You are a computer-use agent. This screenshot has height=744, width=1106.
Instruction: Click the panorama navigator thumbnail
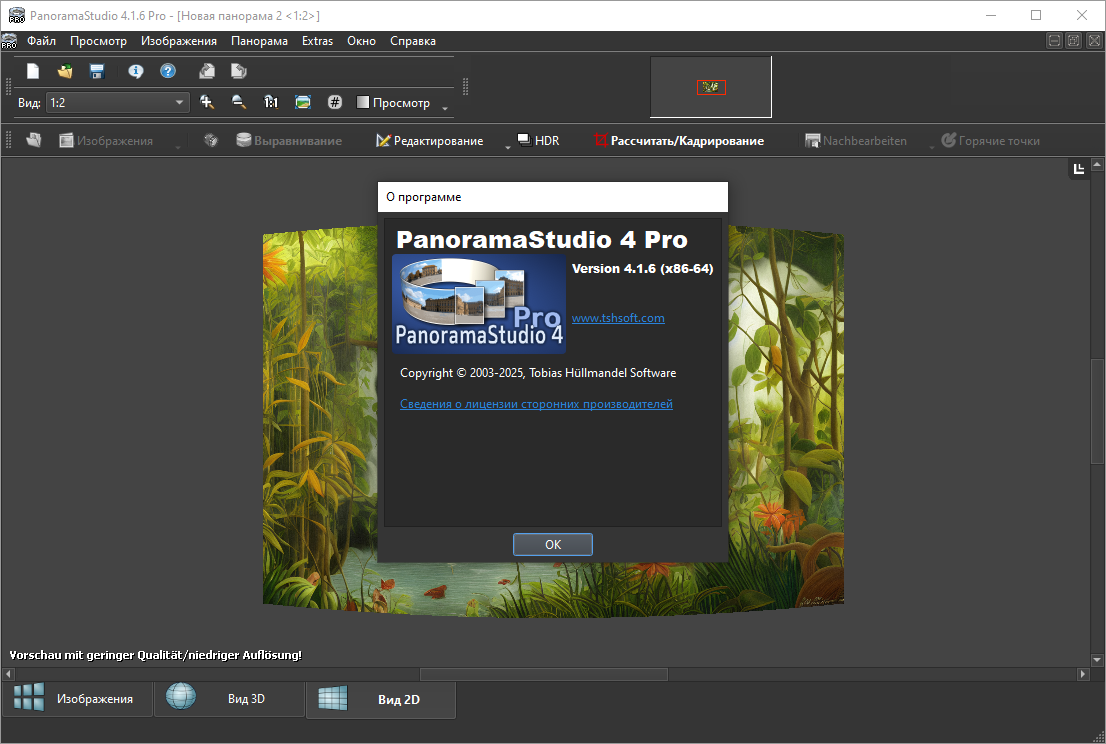pyautogui.click(x=711, y=87)
